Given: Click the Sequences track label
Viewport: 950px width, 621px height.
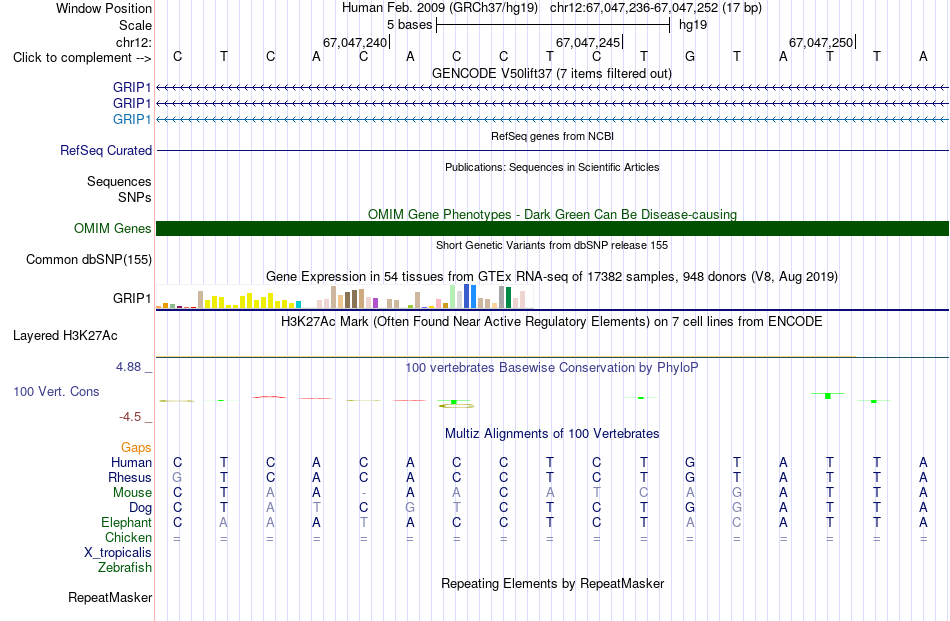Looking at the screenshot, I should pos(119,181).
